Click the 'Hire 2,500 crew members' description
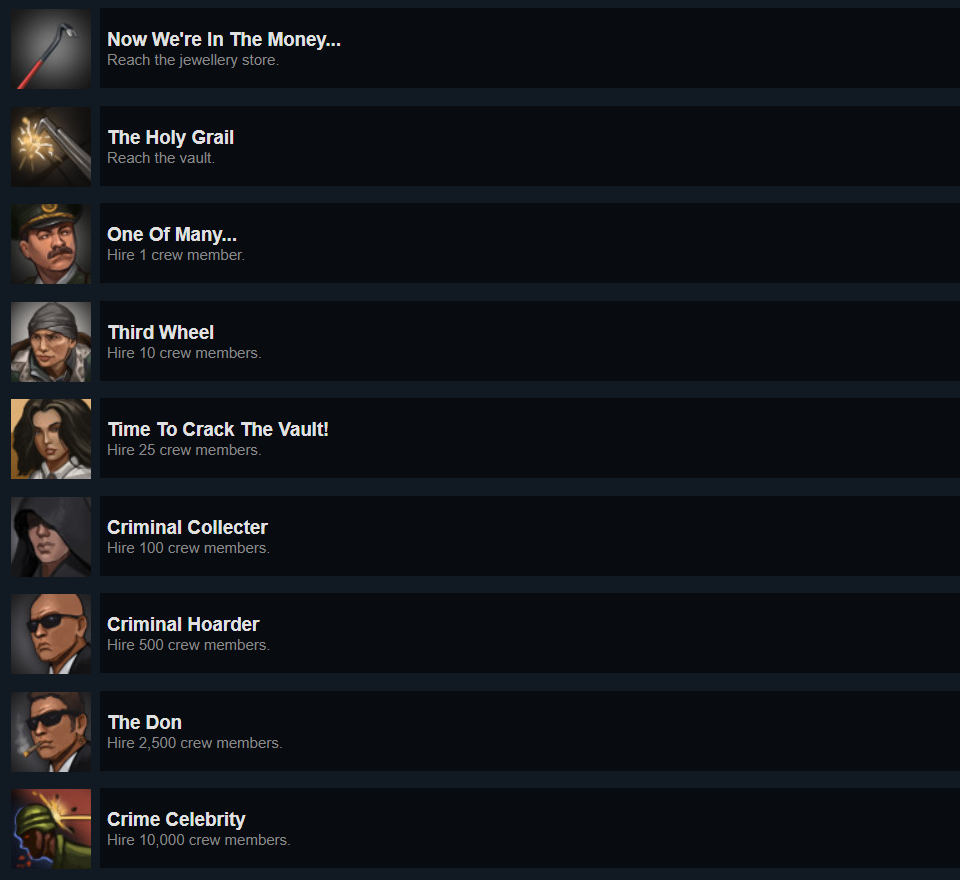The height and width of the screenshot is (880, 960). tap(195, 743)
